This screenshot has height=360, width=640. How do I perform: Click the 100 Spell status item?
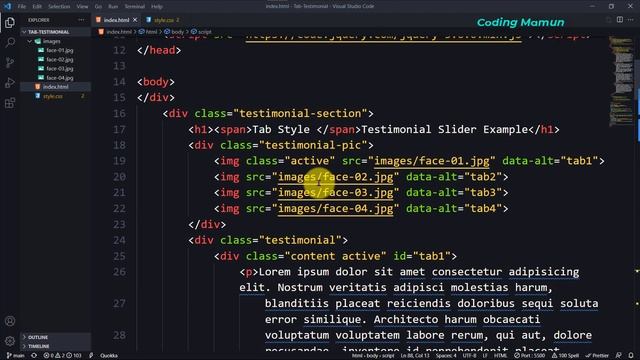565,356
